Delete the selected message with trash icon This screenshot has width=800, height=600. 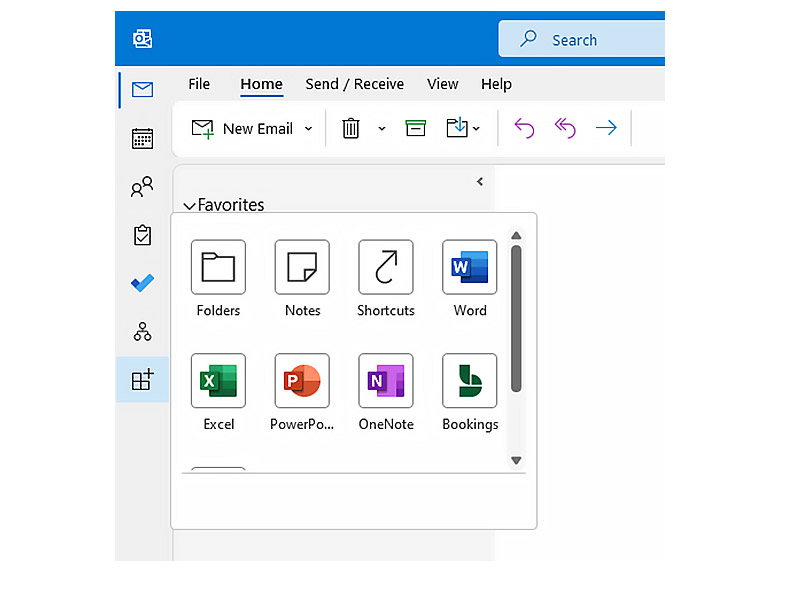[x=351, y=128]
